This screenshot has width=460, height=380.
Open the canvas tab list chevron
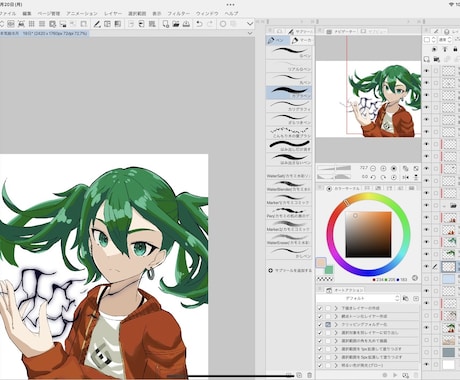(250, 33)
